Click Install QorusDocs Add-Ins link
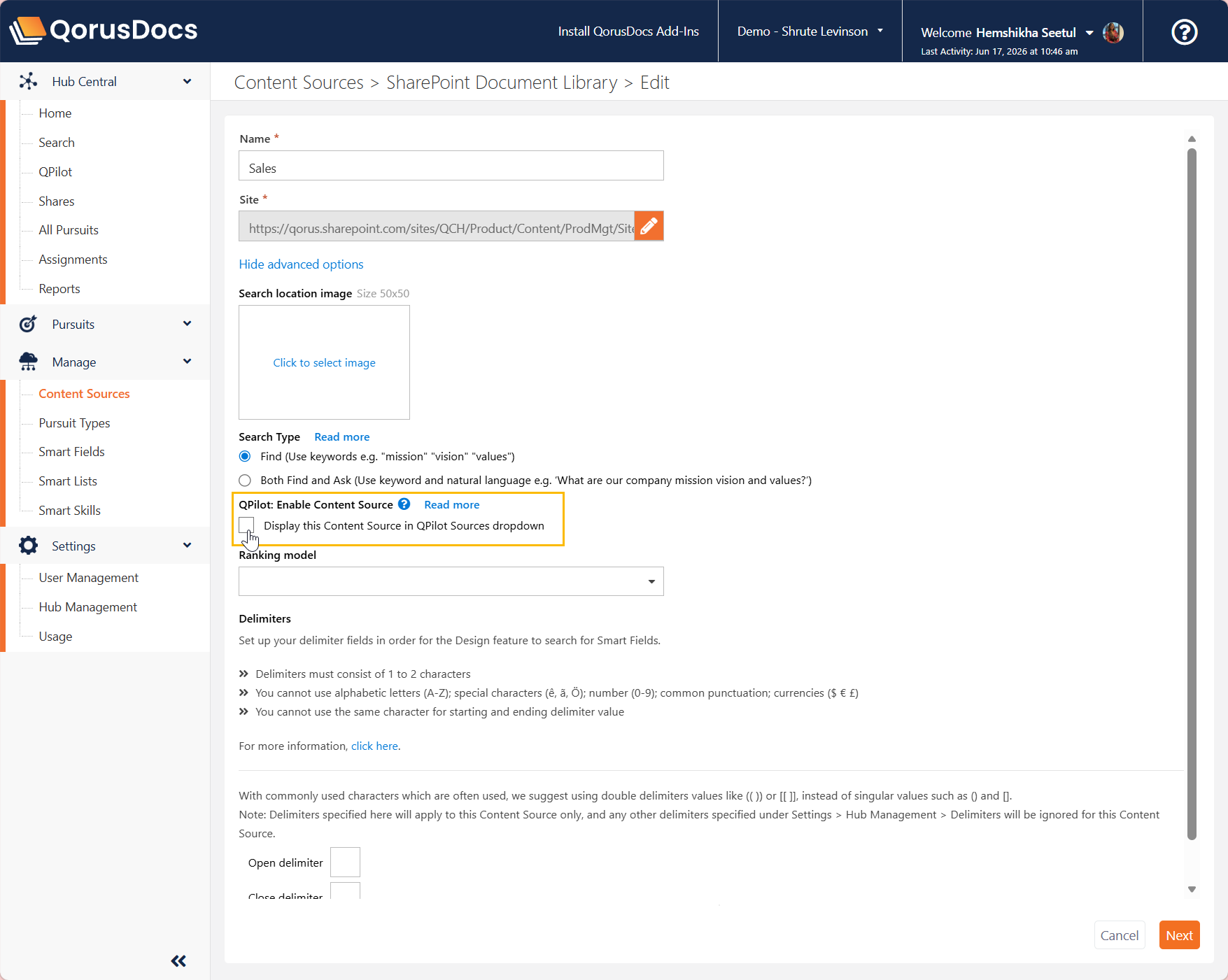The width and height of the screenshot is (1228, 980). pyautogui.click(x=628, y=31)
